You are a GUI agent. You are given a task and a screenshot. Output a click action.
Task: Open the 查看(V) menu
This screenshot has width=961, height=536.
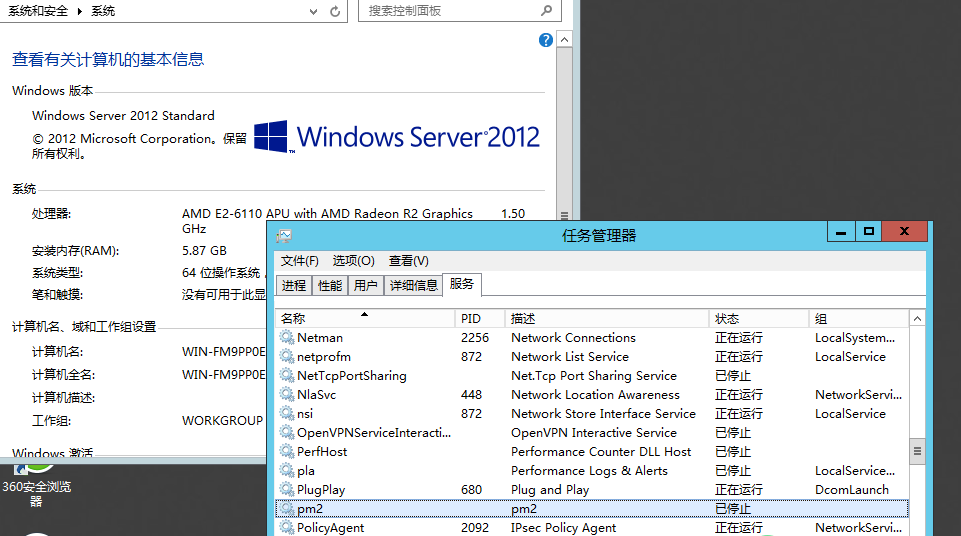tap(409, 261)
